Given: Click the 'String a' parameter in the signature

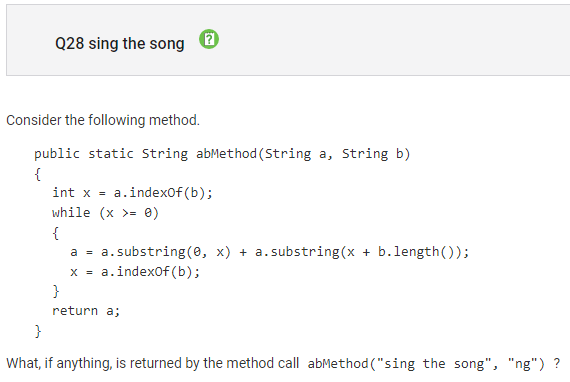Looking at the screenshot, I should pos(296,154).
